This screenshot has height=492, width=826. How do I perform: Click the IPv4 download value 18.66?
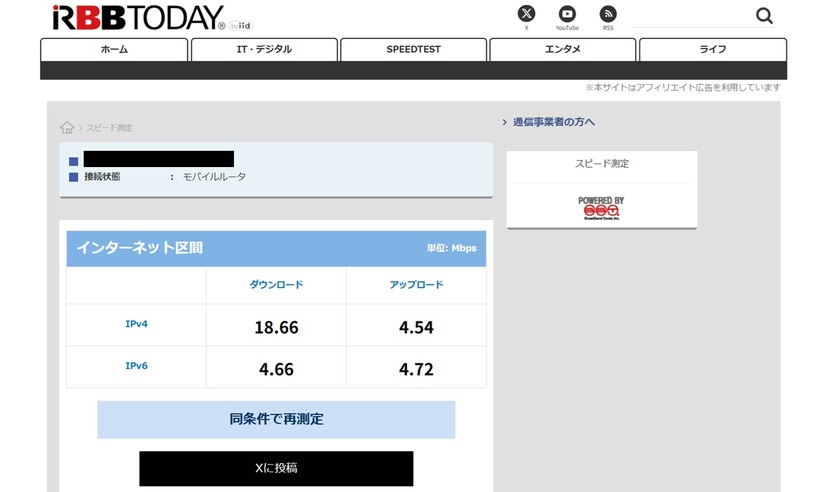pos(276,328)
